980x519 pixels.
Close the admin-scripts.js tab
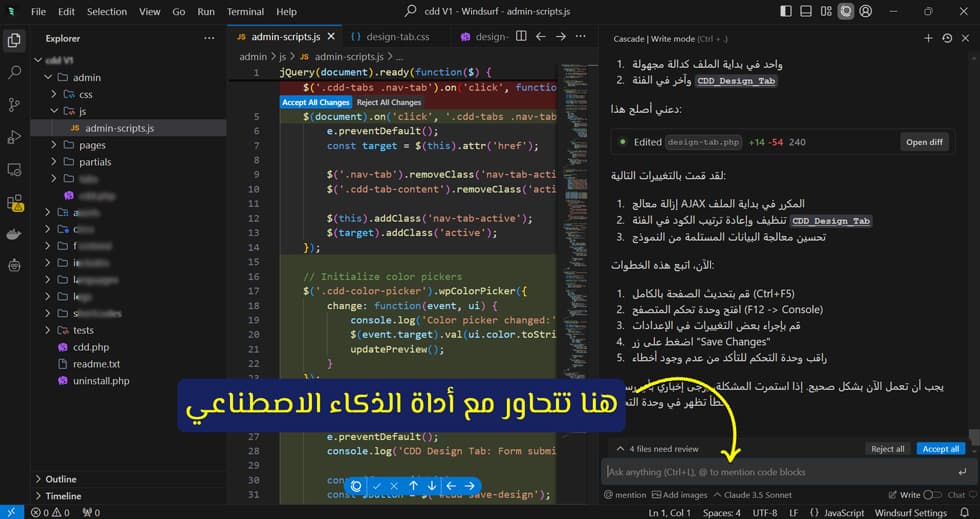coord(331,37)
